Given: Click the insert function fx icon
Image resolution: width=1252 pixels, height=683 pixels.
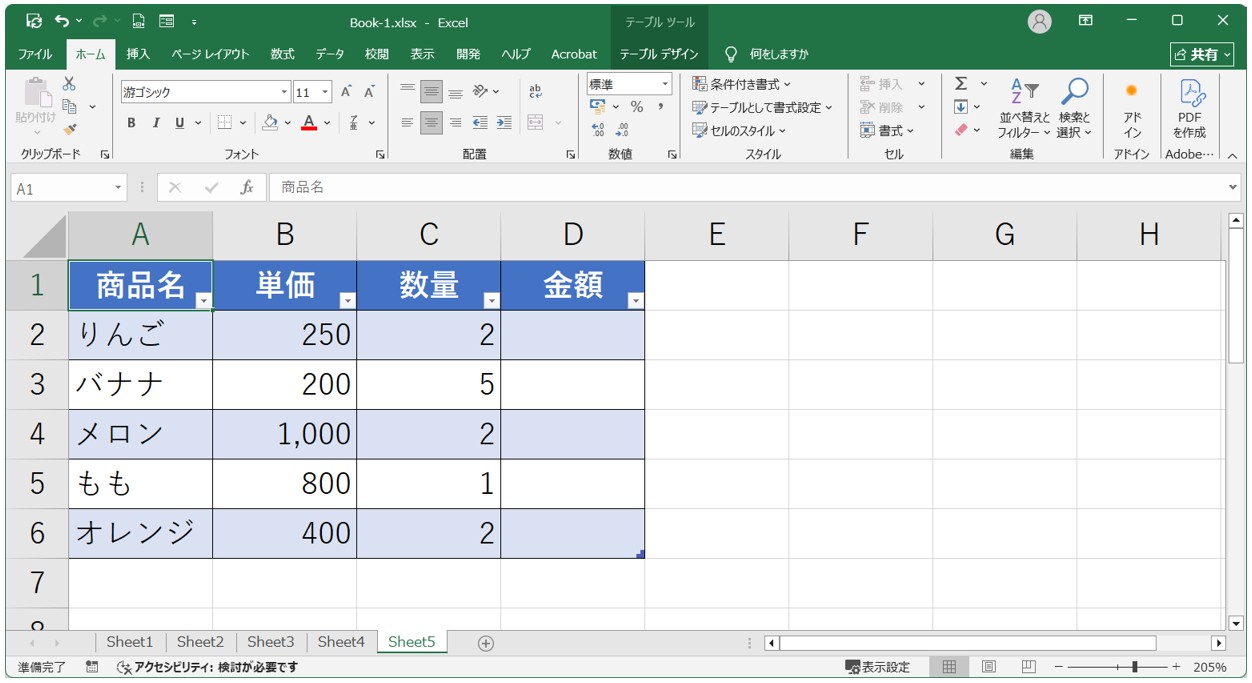Looking at the screenshot, I should [246, 187].
